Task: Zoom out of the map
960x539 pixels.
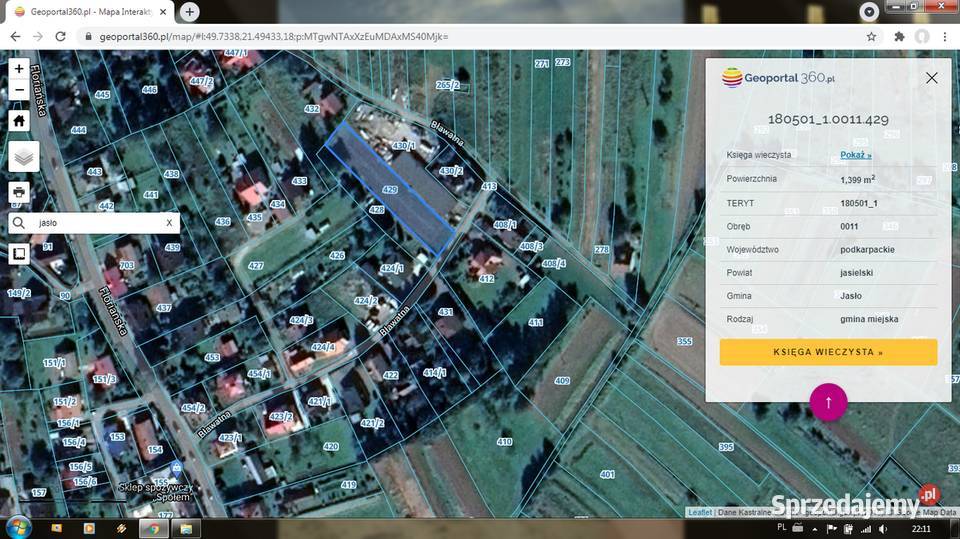Action: point(19,90)
